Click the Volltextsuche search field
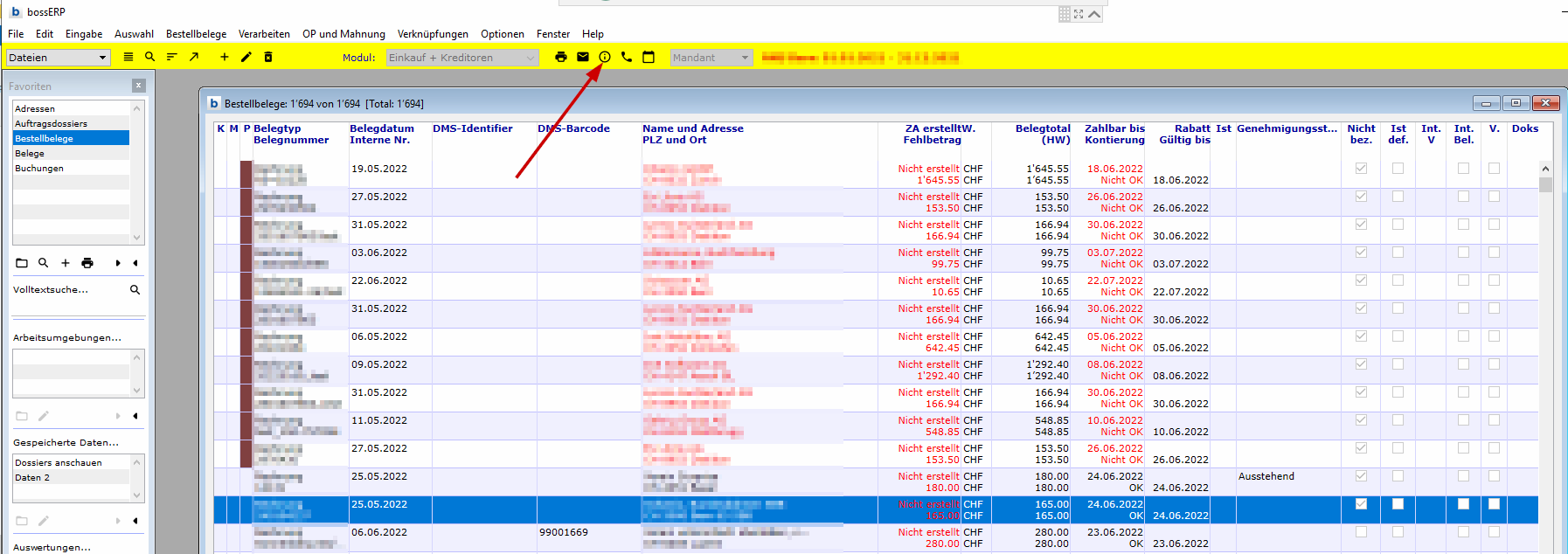 pos(68,290)
